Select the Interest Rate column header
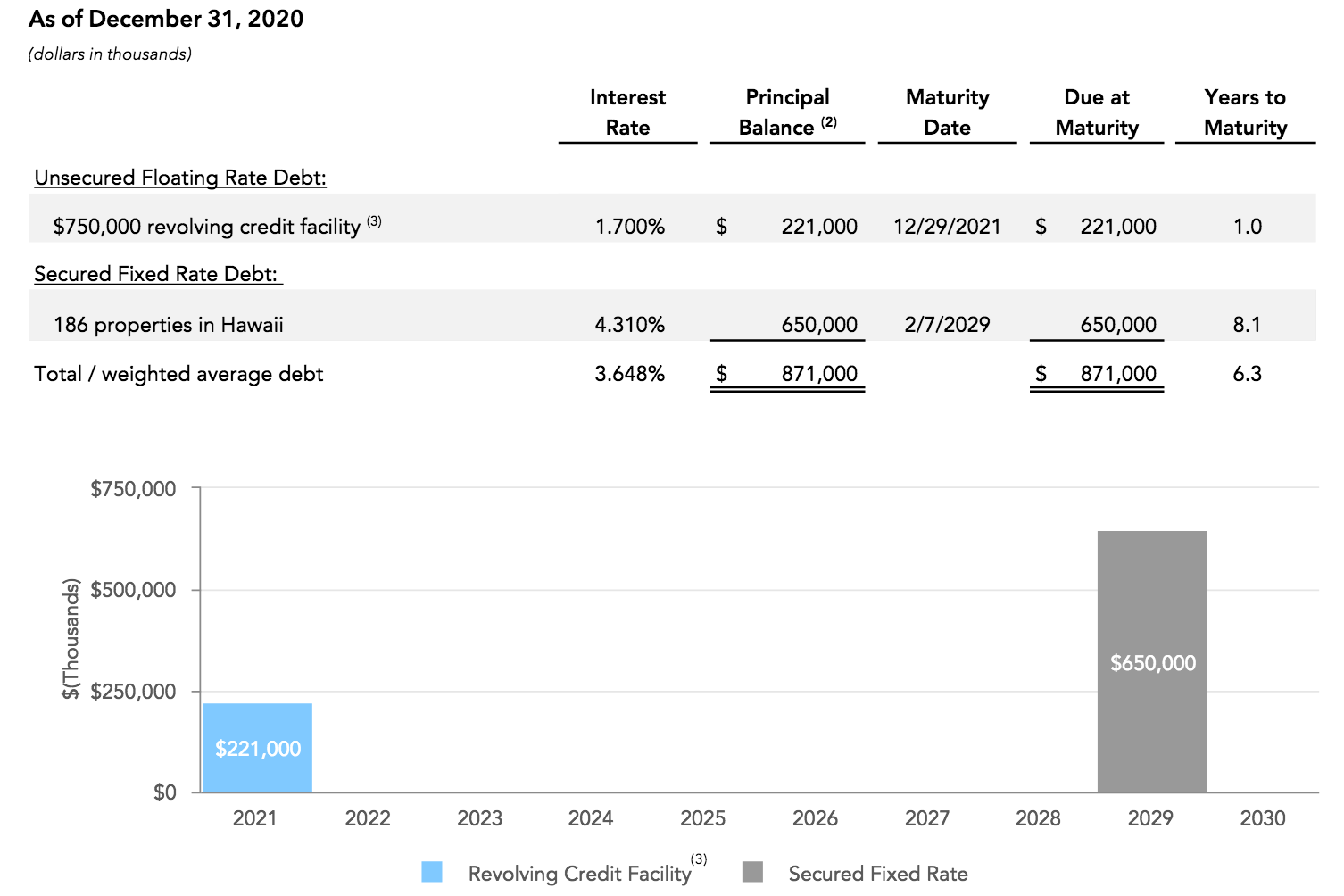 point(627,112)
